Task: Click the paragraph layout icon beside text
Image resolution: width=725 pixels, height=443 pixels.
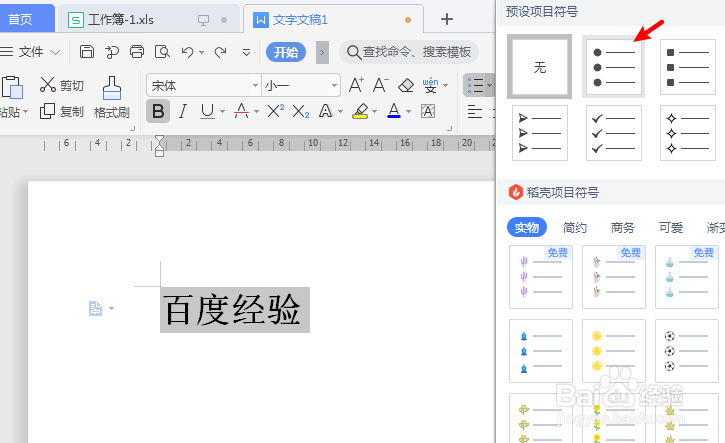Action: pyautogui.click(x=95, y=308)
